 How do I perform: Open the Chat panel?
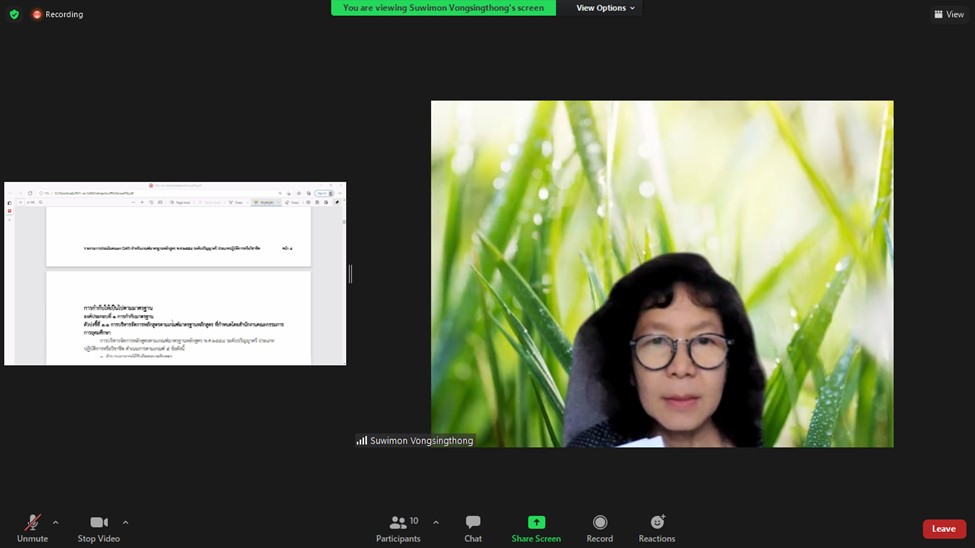473,527
